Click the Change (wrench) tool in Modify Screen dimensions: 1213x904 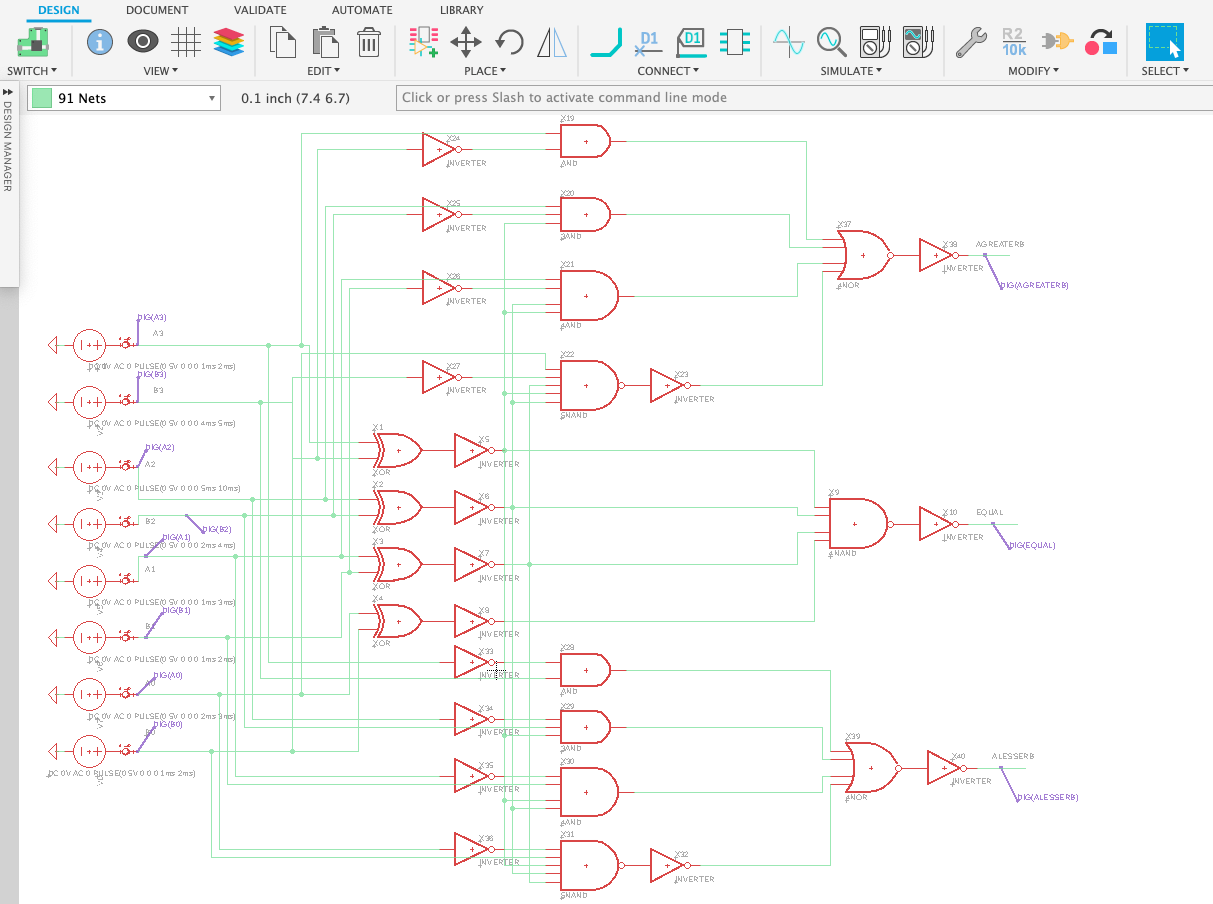971,44
